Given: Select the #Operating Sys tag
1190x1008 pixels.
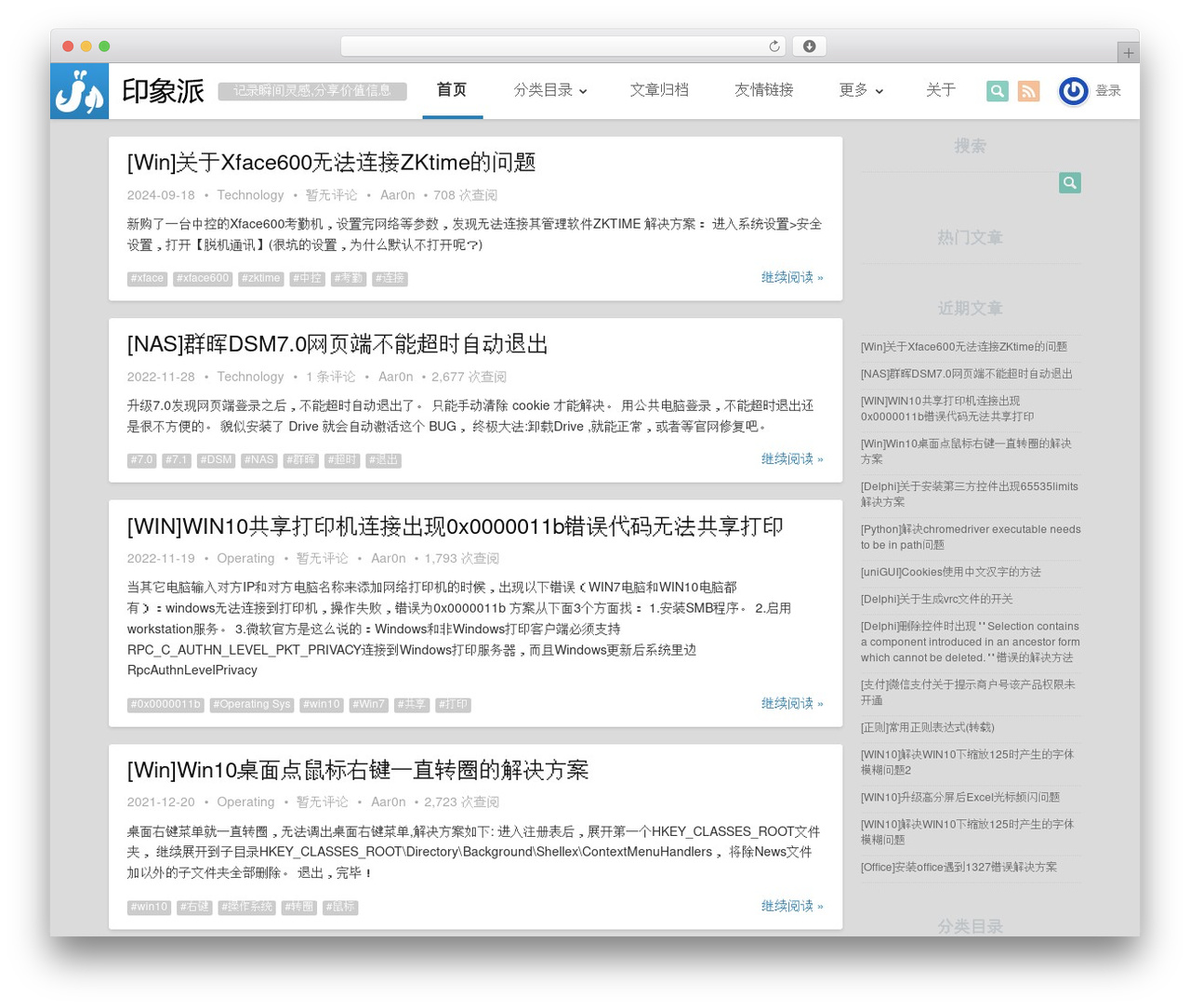Looking at the screenshot, I should [252, 705].
